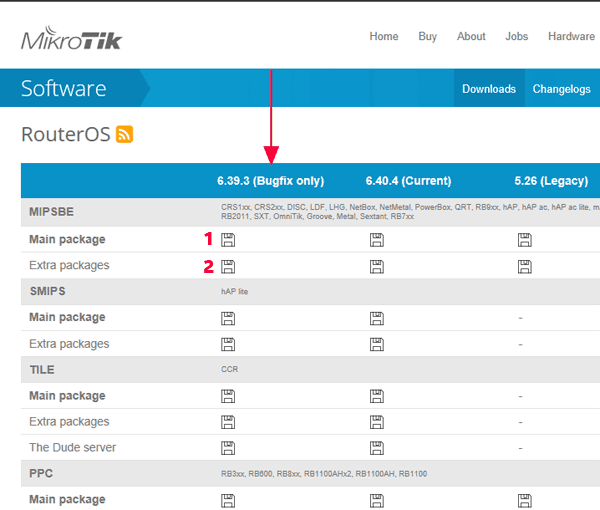Download SMIPS Main package 6.39.3 Bugfix
Image resolution: width=600 pixels, height=510 pixels.
[x=228, y=318]
